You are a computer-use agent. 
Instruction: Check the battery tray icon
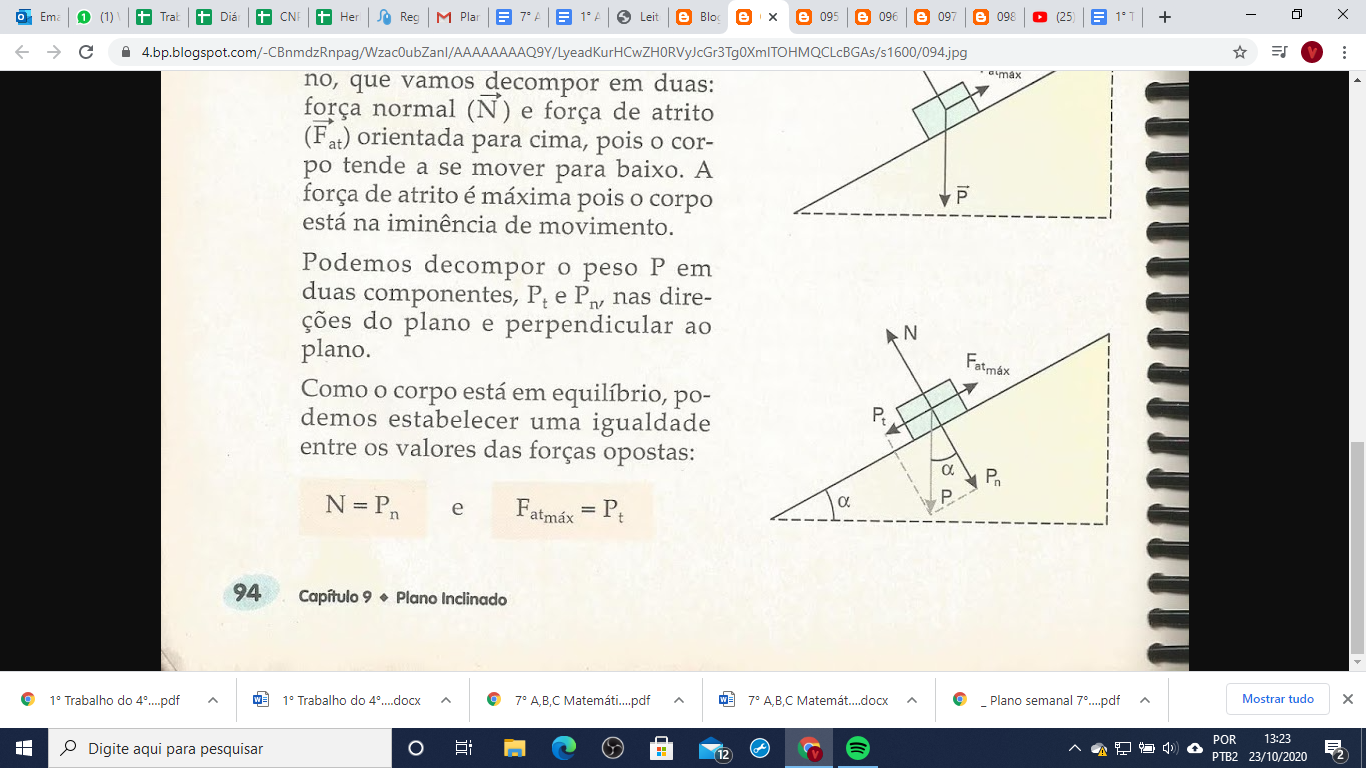1145,748
